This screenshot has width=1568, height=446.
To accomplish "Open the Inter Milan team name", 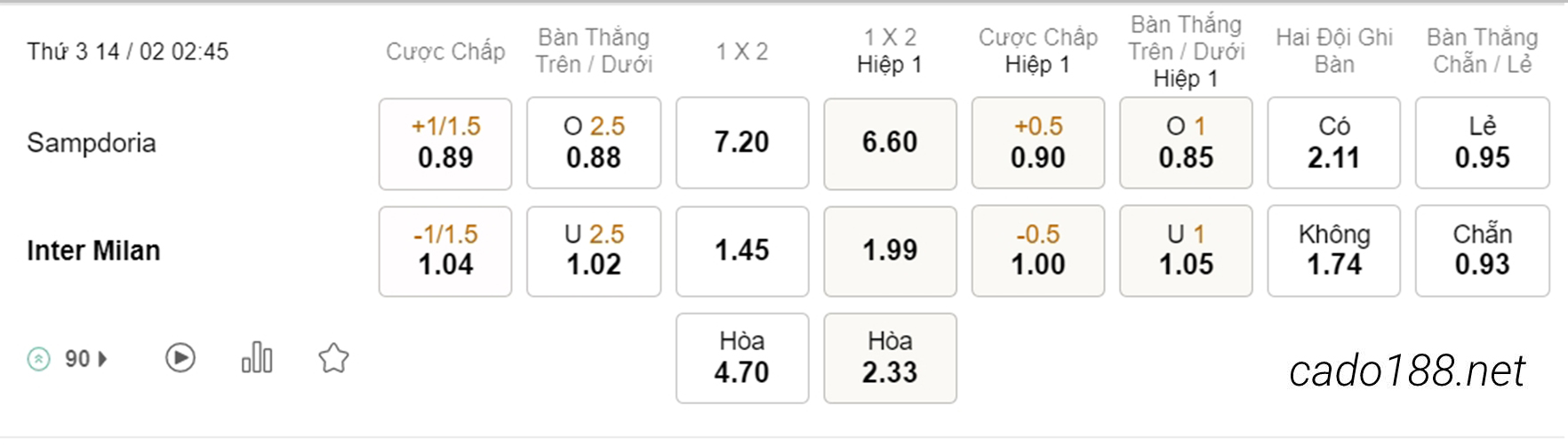I will click(93, 251).
